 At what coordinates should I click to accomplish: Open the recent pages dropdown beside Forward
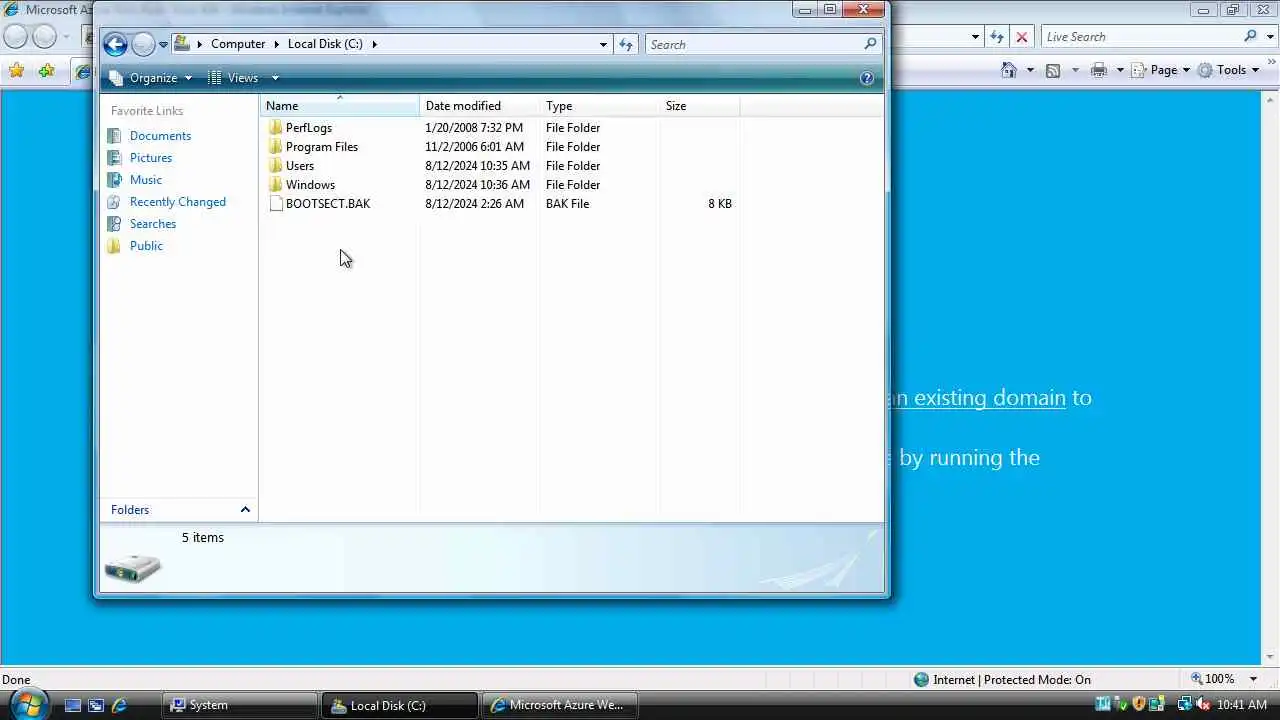click(x=163, y=45)
